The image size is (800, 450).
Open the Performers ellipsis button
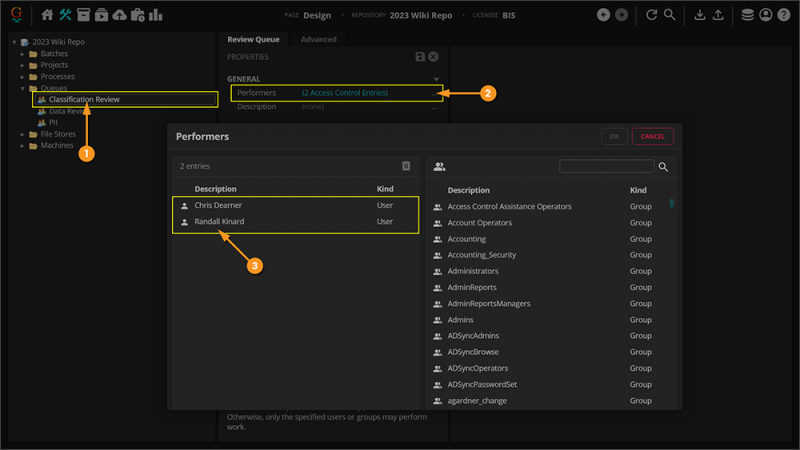click(435, 93)
